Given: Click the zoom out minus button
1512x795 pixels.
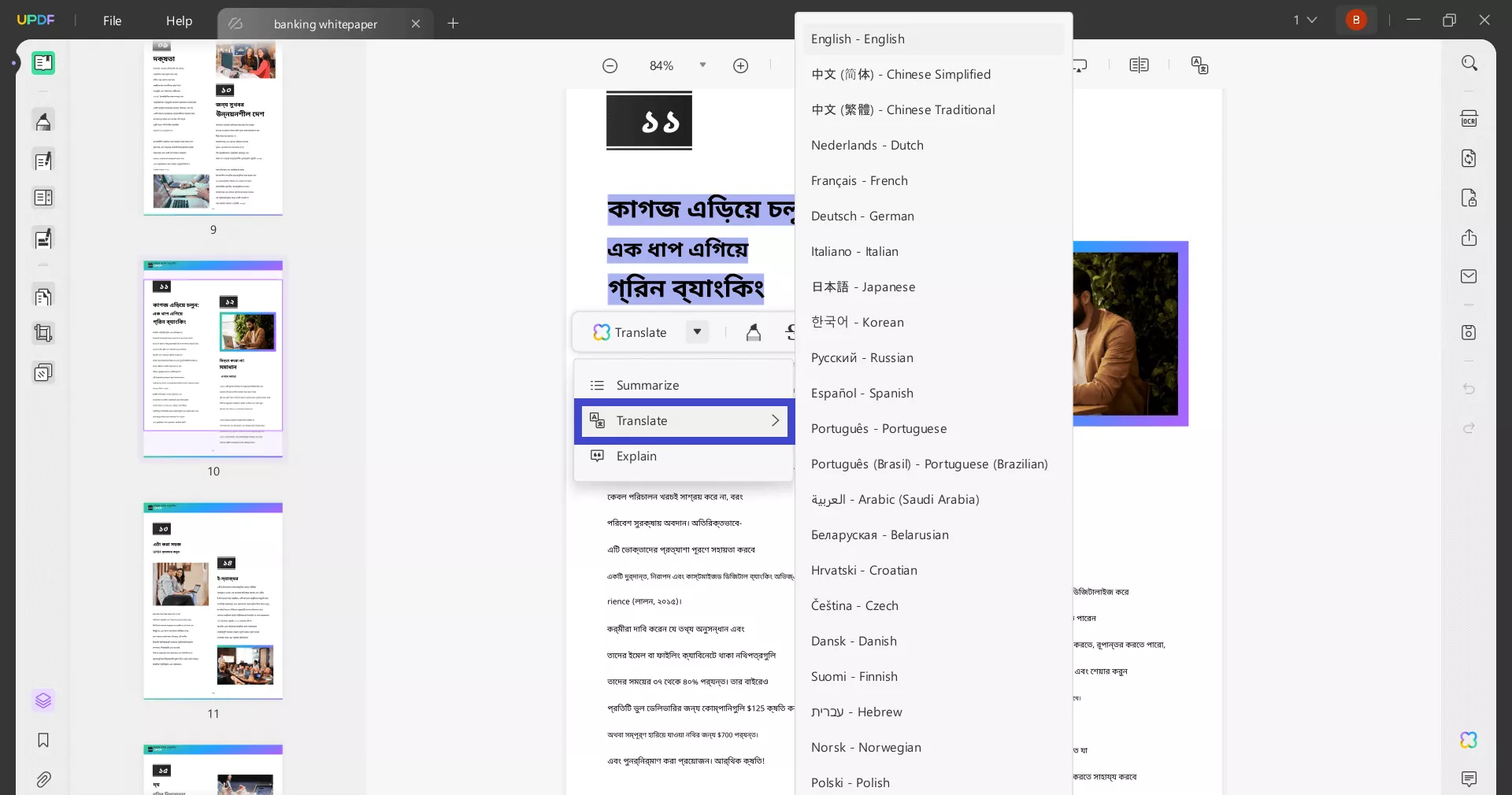Looking at the screenshot, I should (x=610, y=66).
